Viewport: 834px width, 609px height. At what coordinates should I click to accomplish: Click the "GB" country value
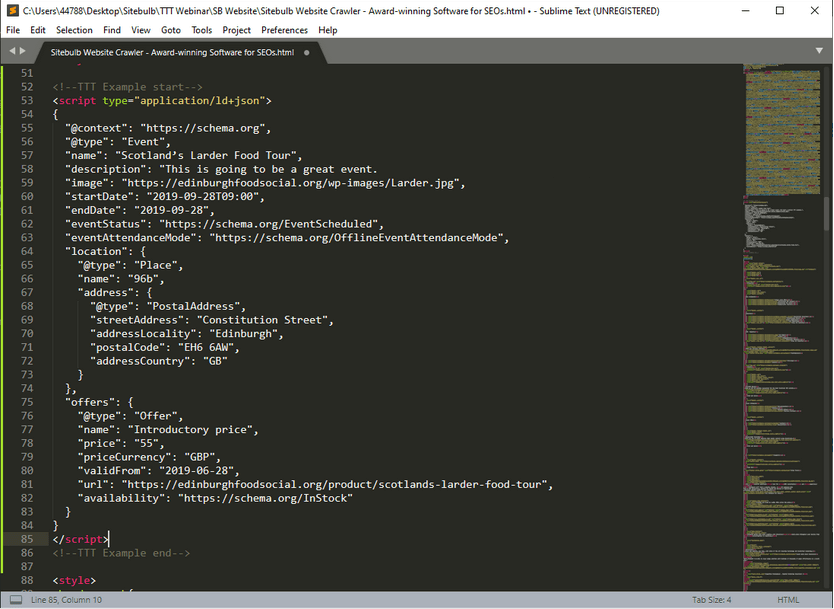[215, 361]
